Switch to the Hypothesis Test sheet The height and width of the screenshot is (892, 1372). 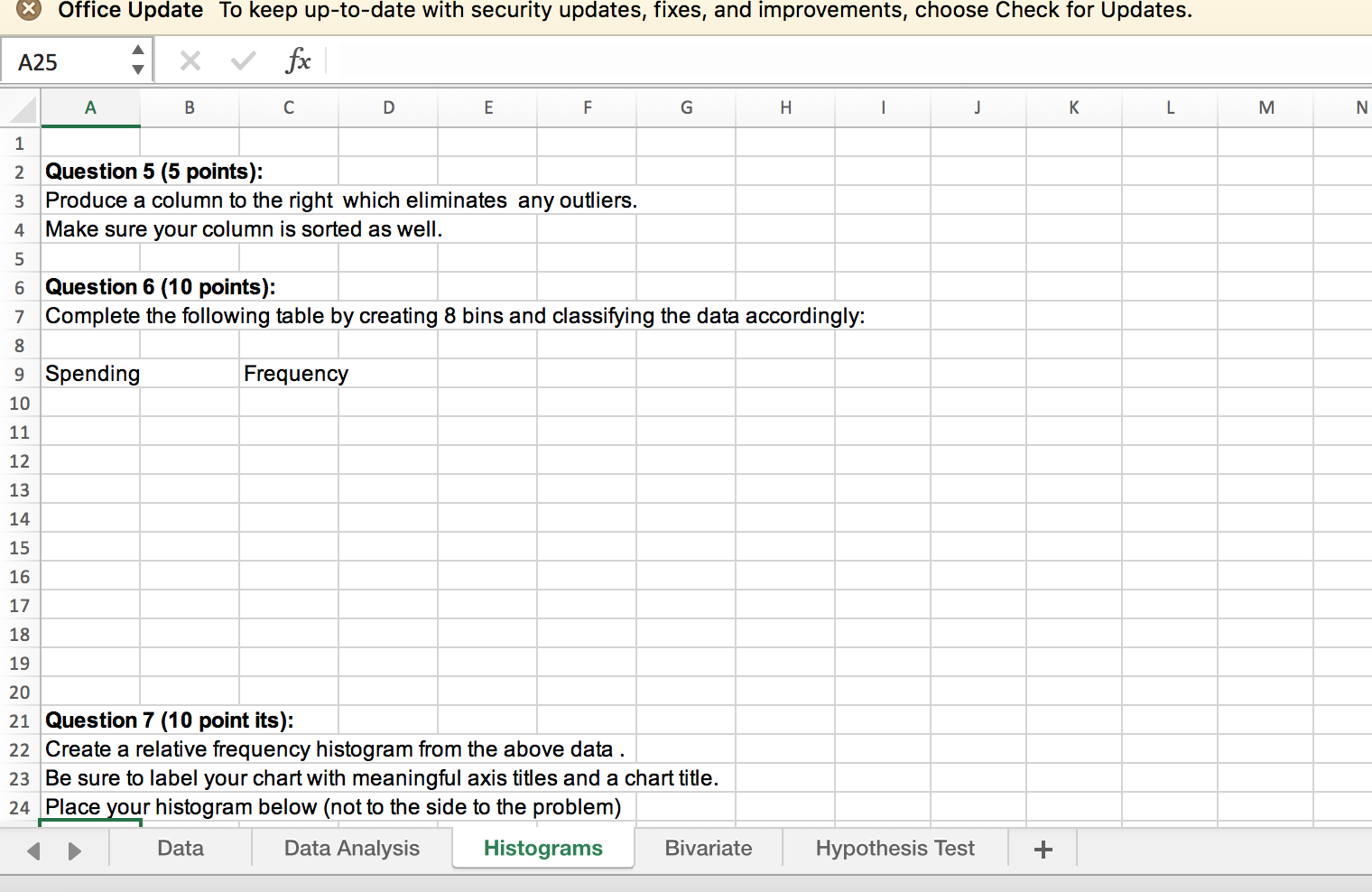coord(895,848)
